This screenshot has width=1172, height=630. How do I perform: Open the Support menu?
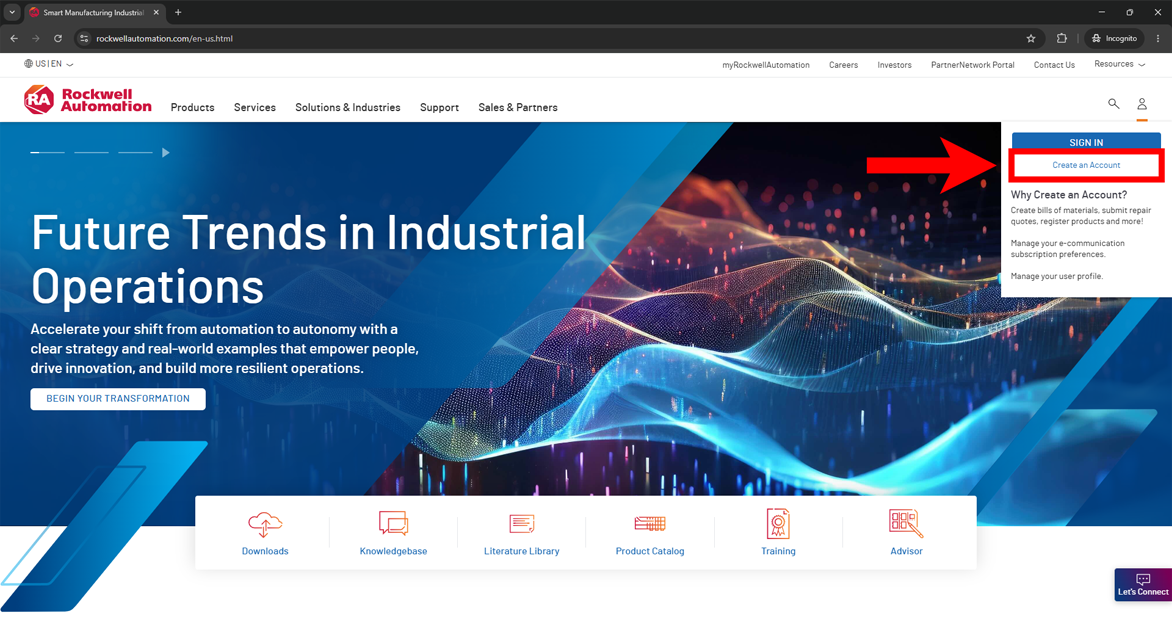pos(440,108)
